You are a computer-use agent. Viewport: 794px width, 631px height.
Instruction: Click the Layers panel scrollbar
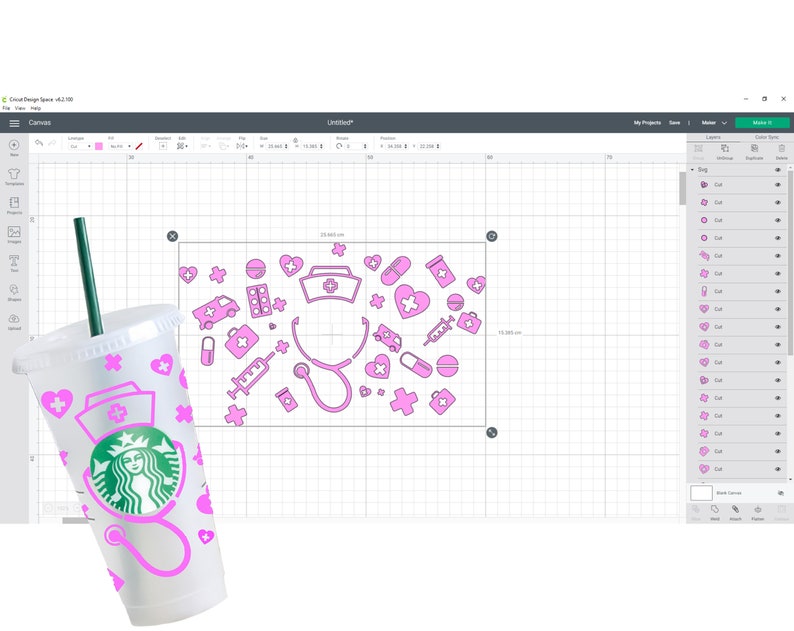click(x=790, y=263)
